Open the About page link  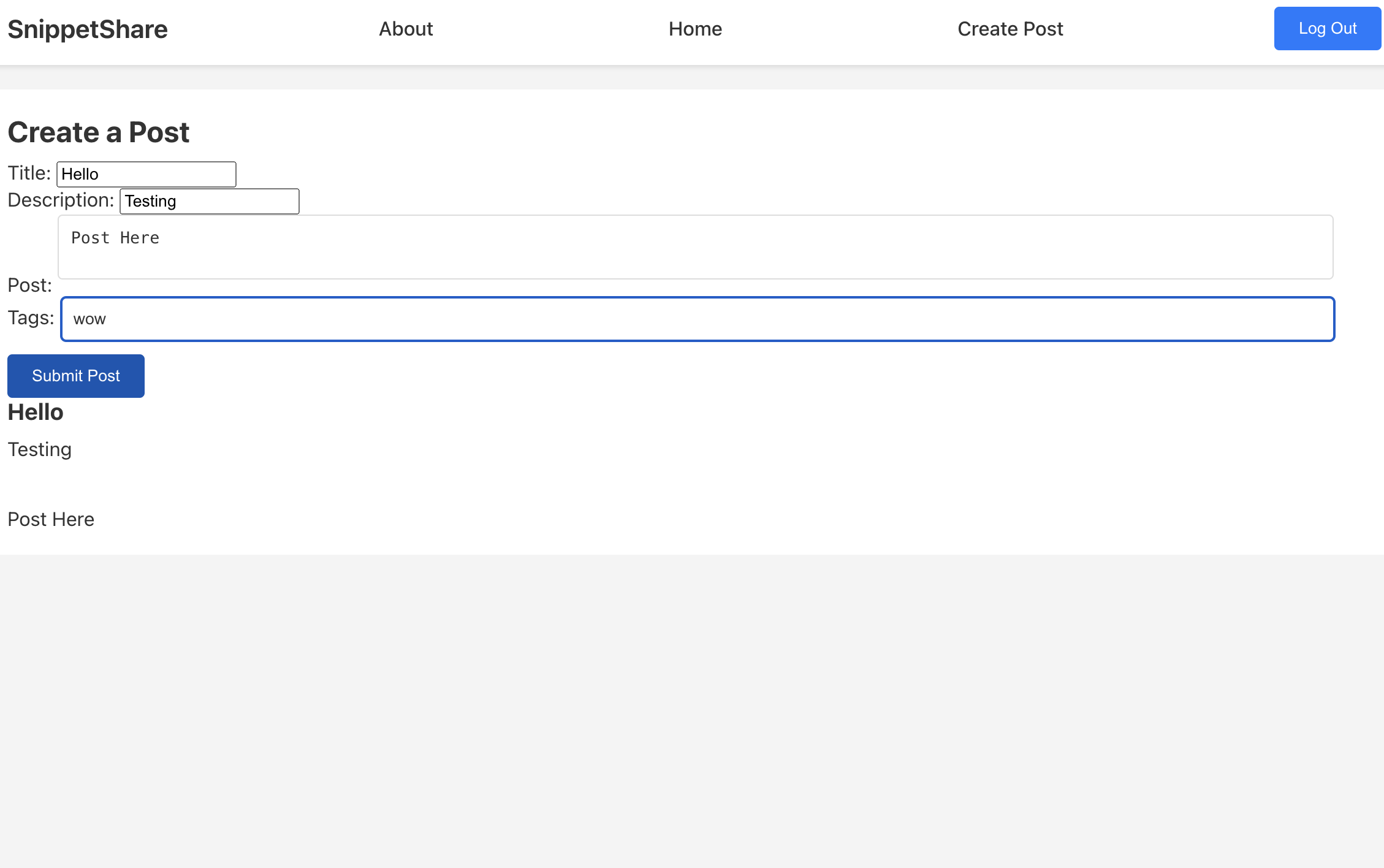pos(406,29)
